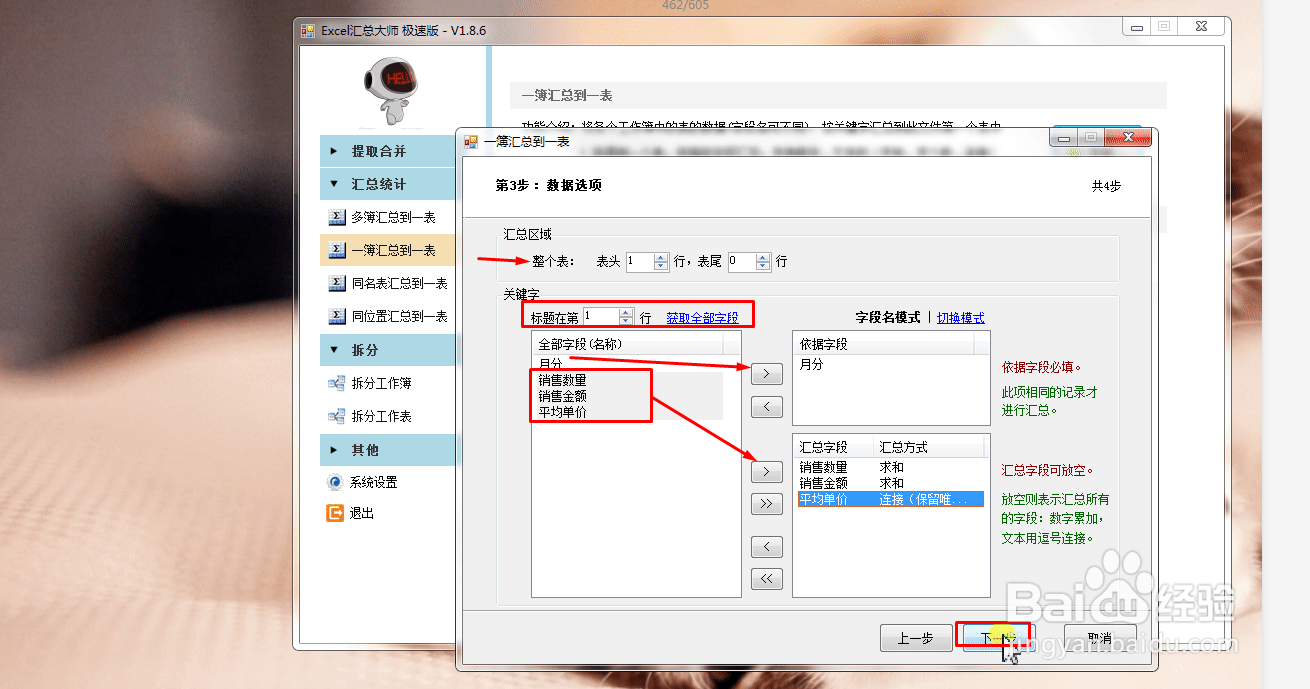Open 同位置汇总到一表 in the sidebar
The height and width of the screenshot is (689, 1310).
(x=399, y=316)
